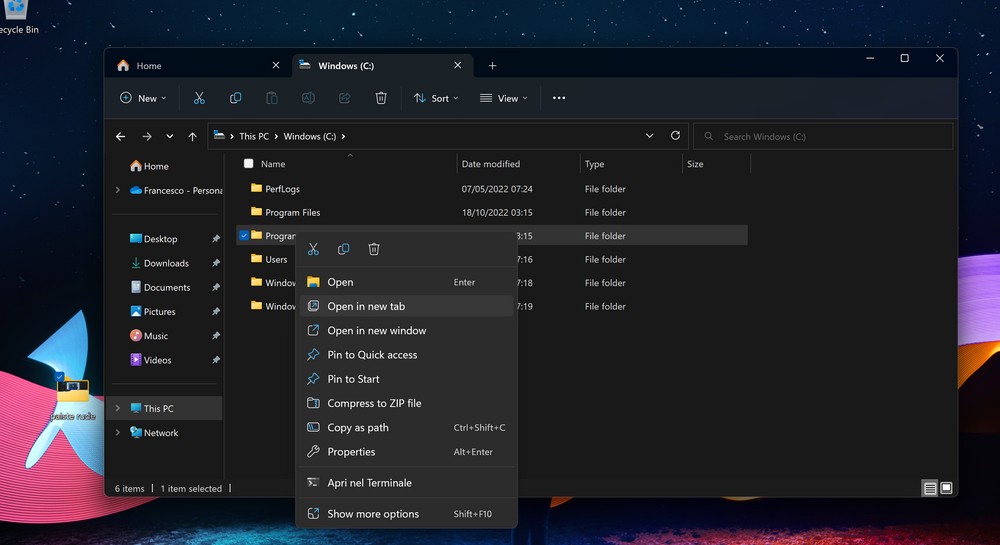This screenshot has height=545, width=1000.
Task: Switch to the large thumbnails view icon
Action: (946, 488)
